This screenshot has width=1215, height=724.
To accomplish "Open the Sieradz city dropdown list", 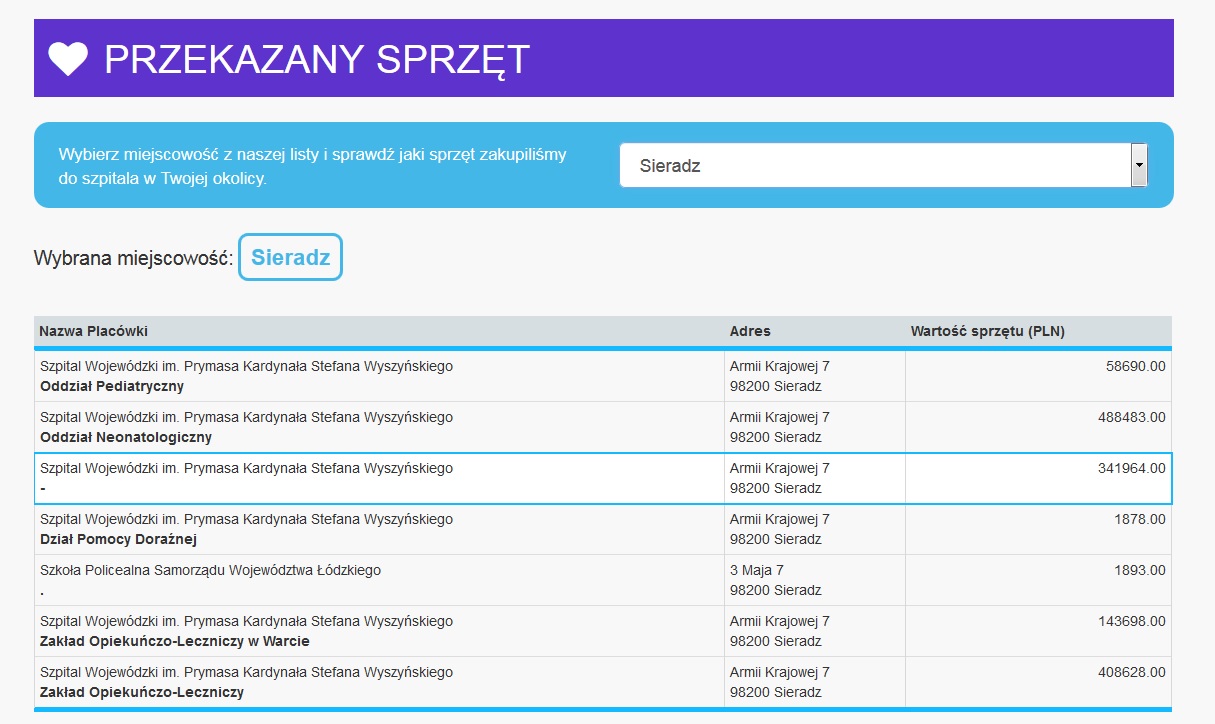I will click(874, 166).
